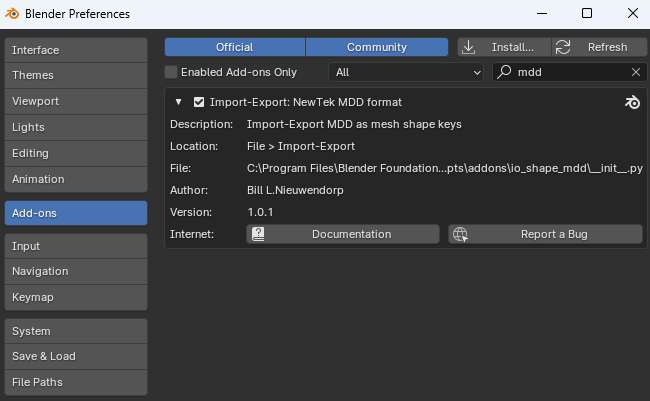Viewport: 650px width, 401px height.
Task: Open the Input preferences section
Action: coord(76,246)
